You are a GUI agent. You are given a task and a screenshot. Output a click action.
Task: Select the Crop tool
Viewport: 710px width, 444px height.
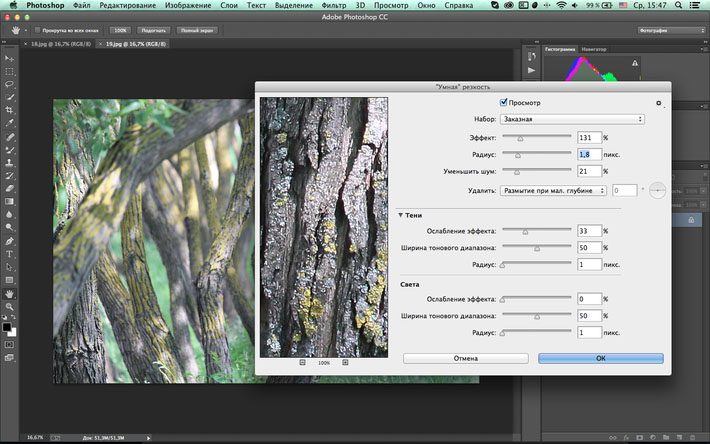coord(10,111)
